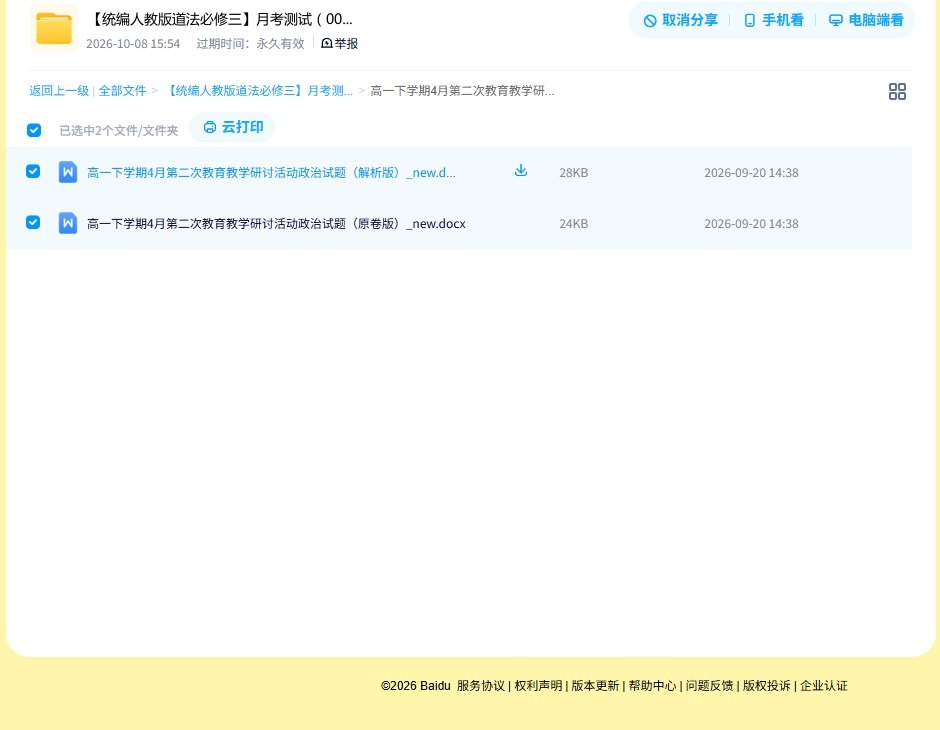Open 企业认证 footer link
Screen dimensions: 940x730
824,686
